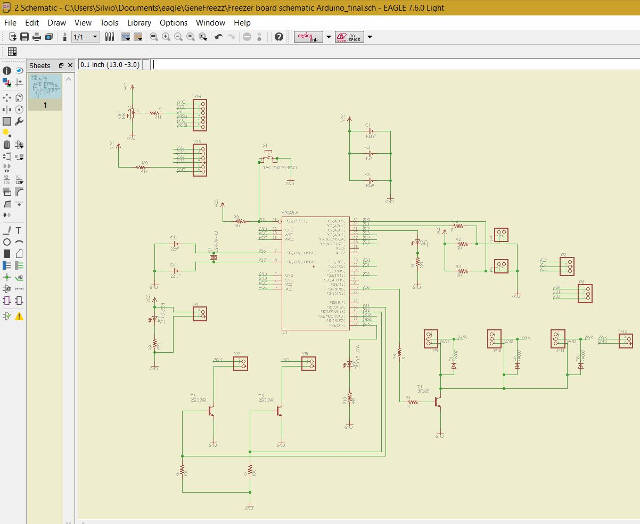The height and width of the screenshot is (524, 640).
Task: Open the Edit menu
Action: click(32, 23)
